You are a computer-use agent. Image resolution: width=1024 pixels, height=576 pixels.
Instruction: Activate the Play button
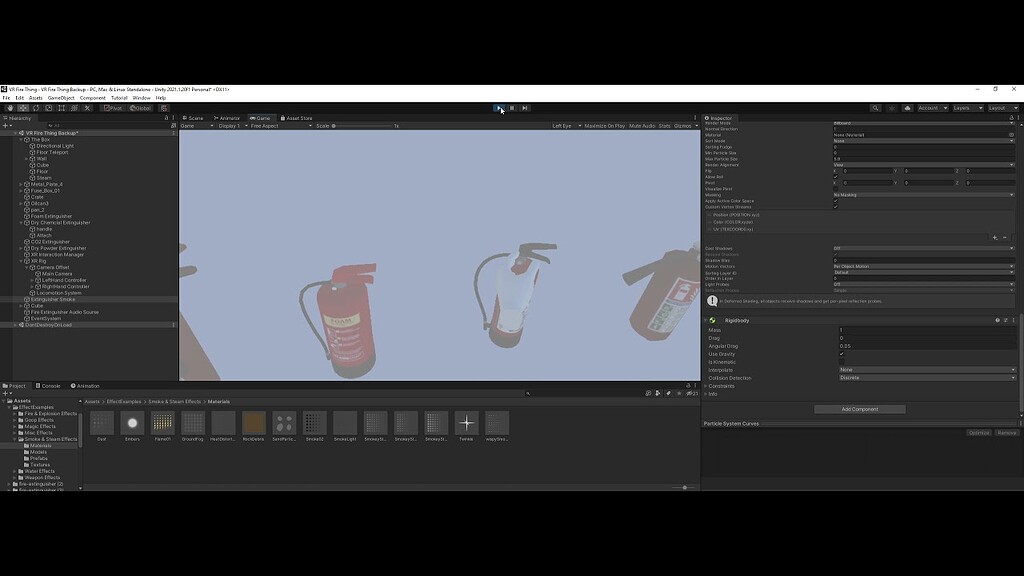[499, 108]
